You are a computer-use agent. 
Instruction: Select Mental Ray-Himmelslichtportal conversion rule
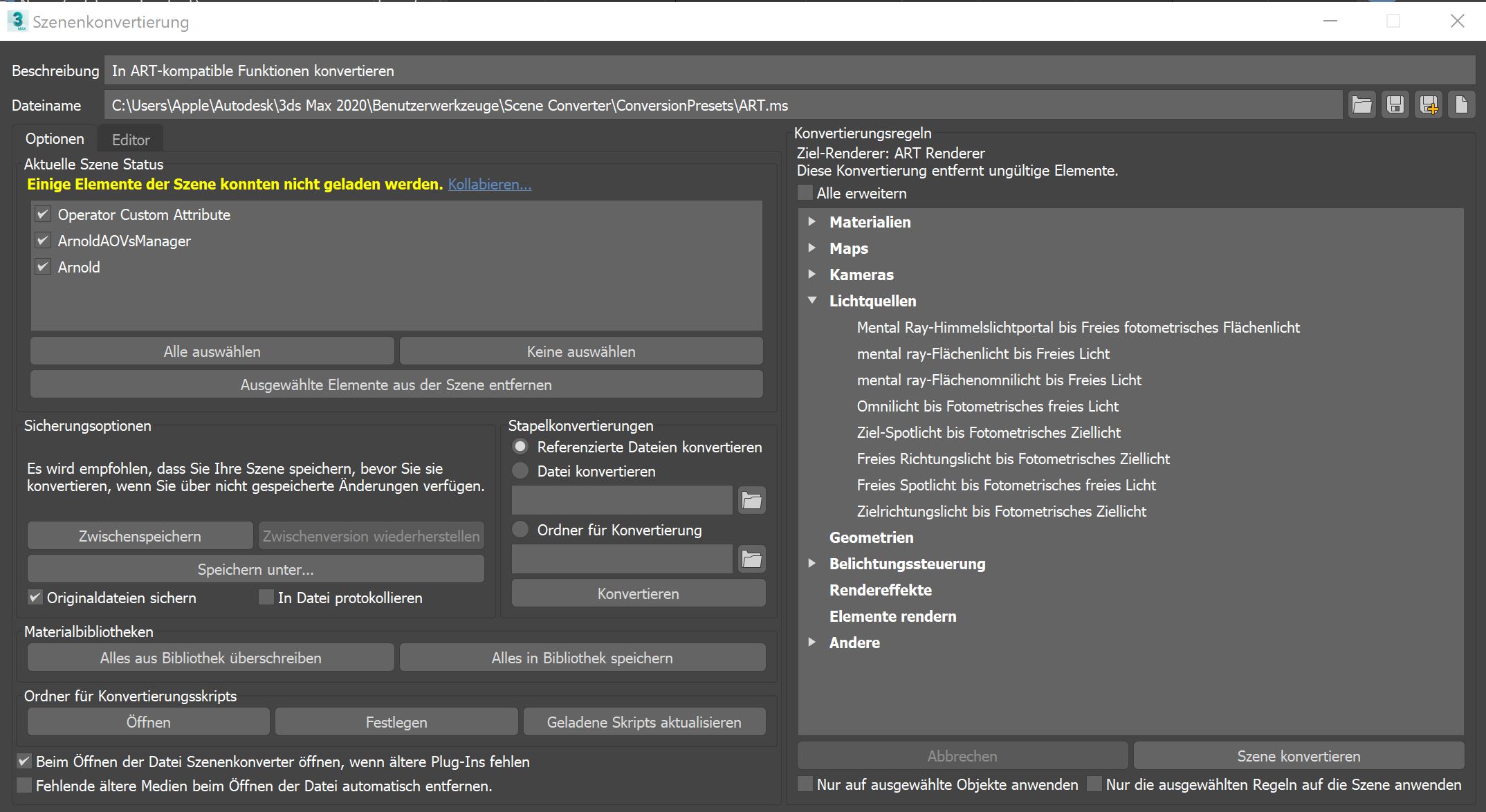pyautogui.click(x=1079, y=327)
